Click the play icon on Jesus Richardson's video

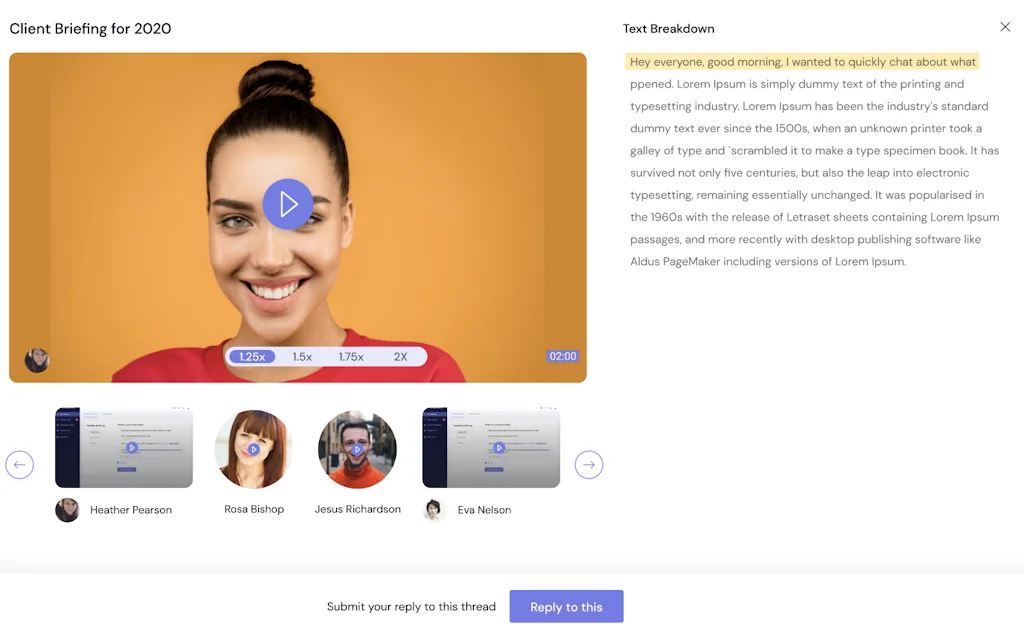[x=358, y=448]
